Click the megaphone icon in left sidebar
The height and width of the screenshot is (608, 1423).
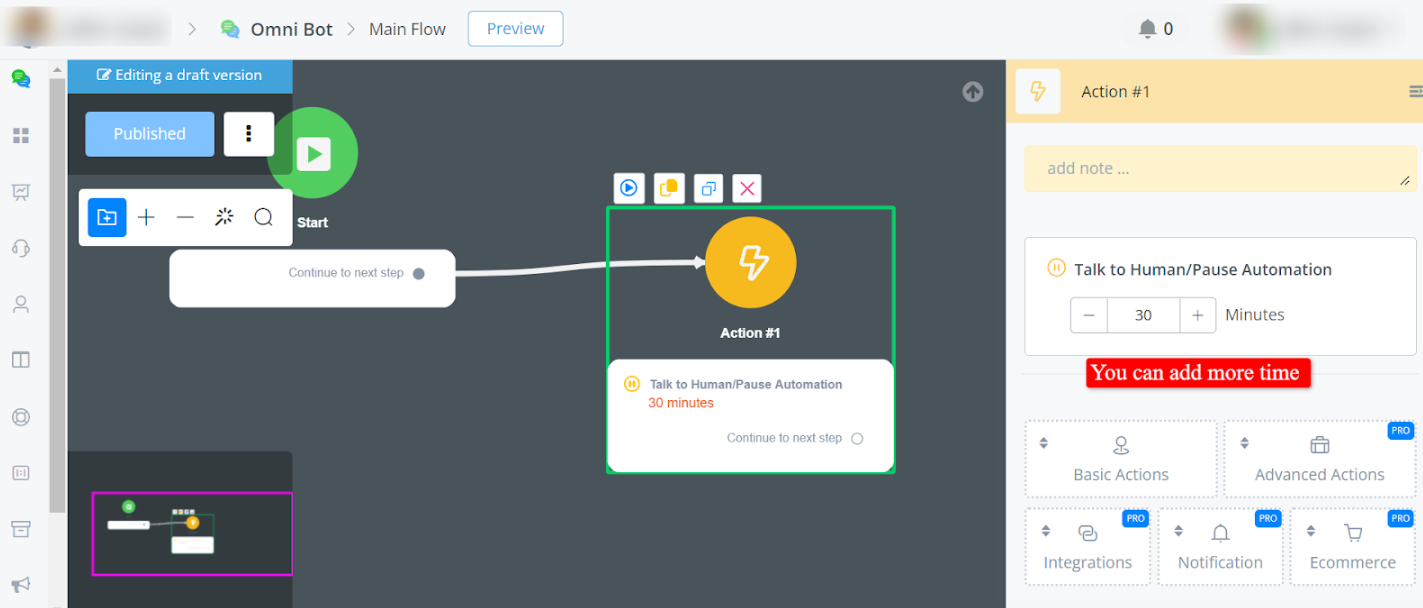coord(20,585)
